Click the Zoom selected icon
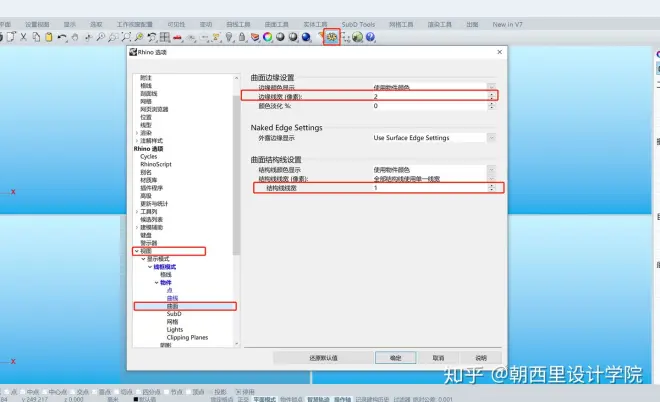 tap(139, 37)
